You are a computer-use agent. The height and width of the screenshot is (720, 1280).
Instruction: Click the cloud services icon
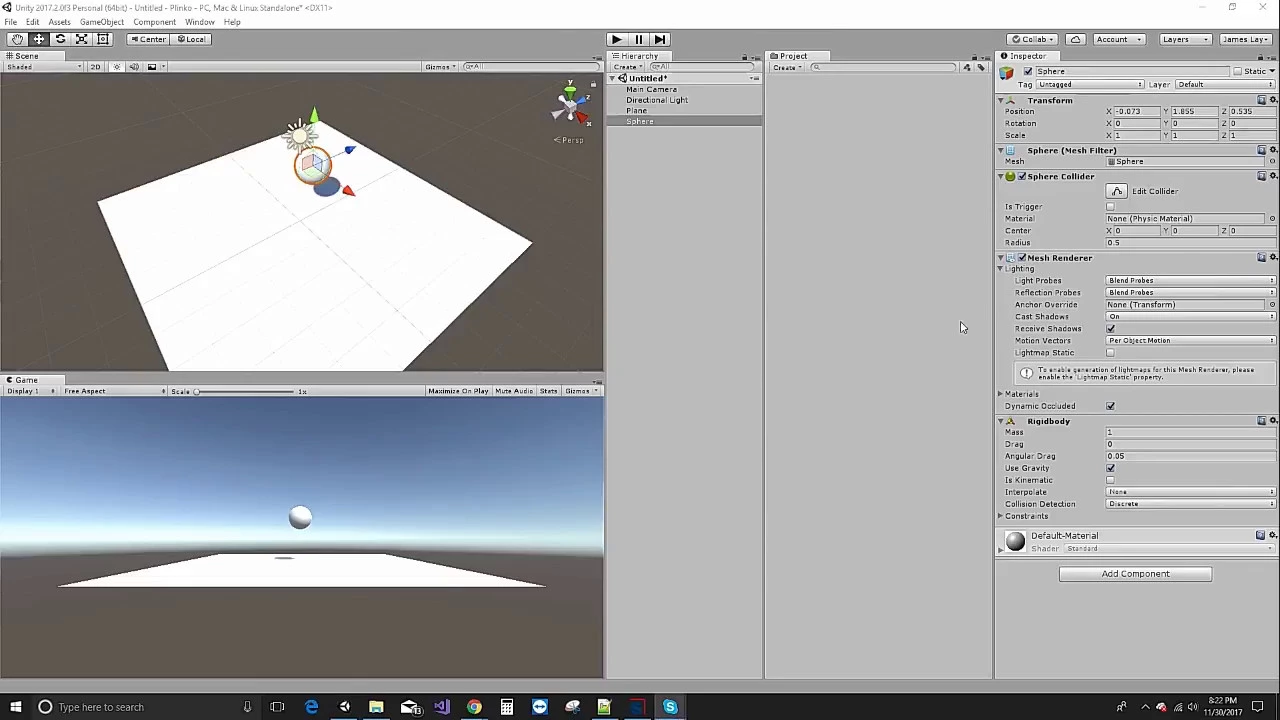[1075, 39]
